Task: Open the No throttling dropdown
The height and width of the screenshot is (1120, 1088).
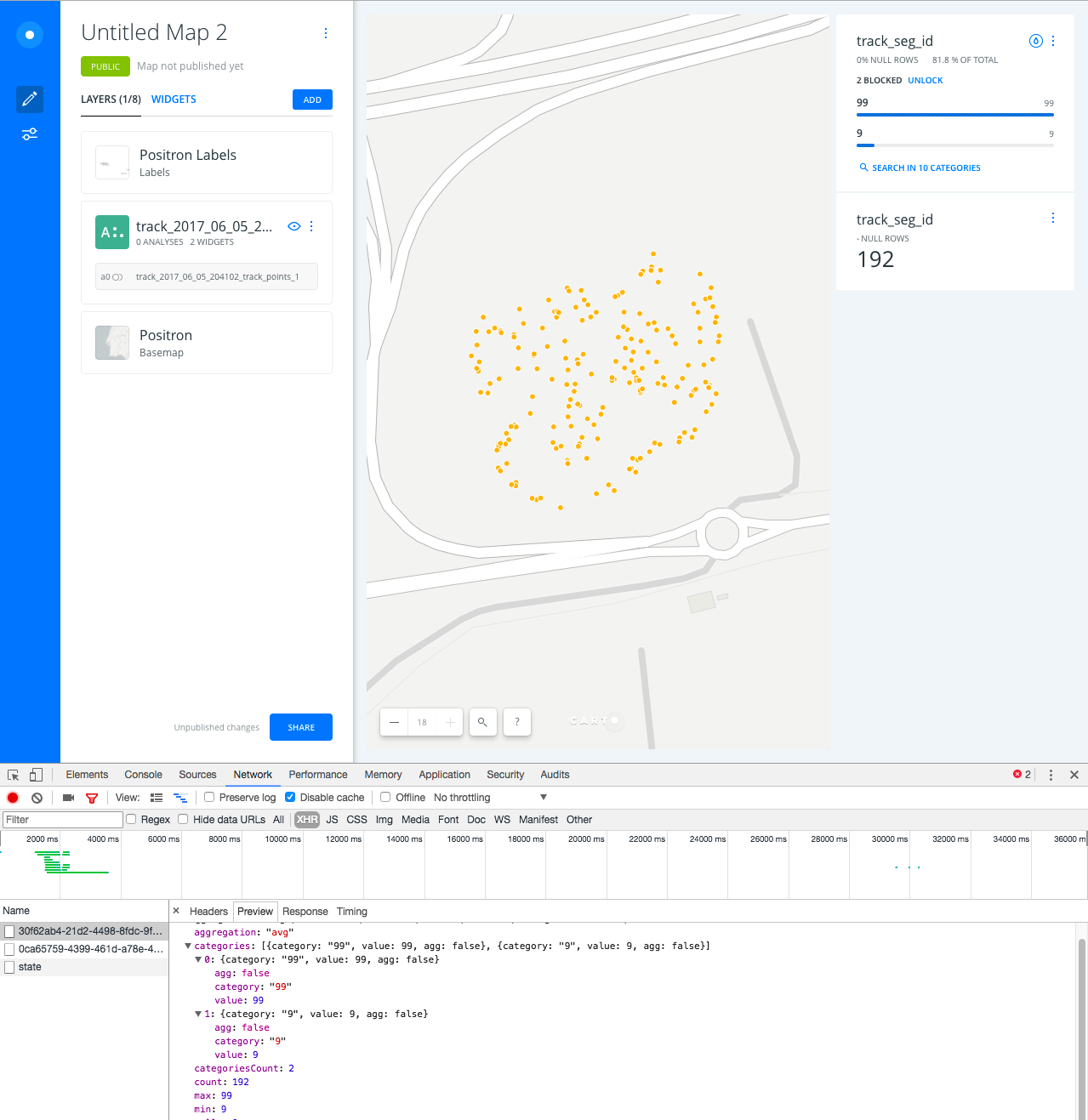Action: (490, 798)
